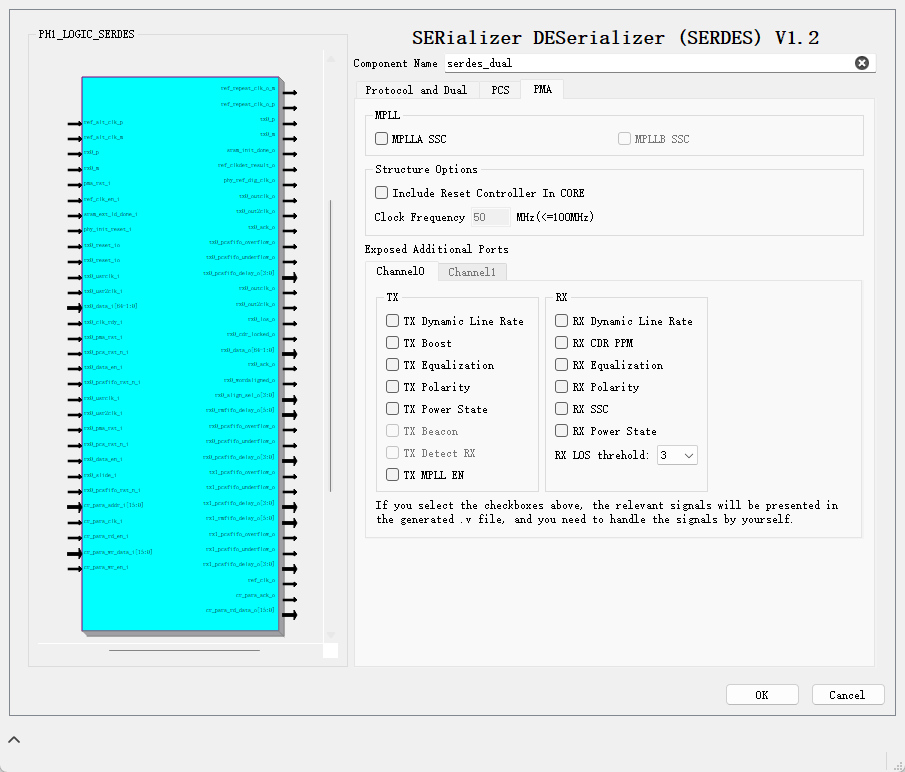Click the ref_clk_en_i port label

(x=102, y=199)
